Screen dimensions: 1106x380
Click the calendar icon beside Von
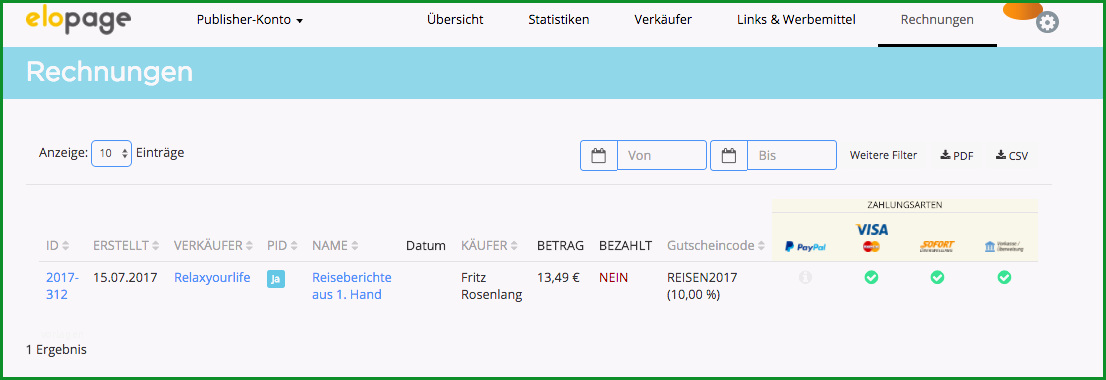click(x=599, y=155)
